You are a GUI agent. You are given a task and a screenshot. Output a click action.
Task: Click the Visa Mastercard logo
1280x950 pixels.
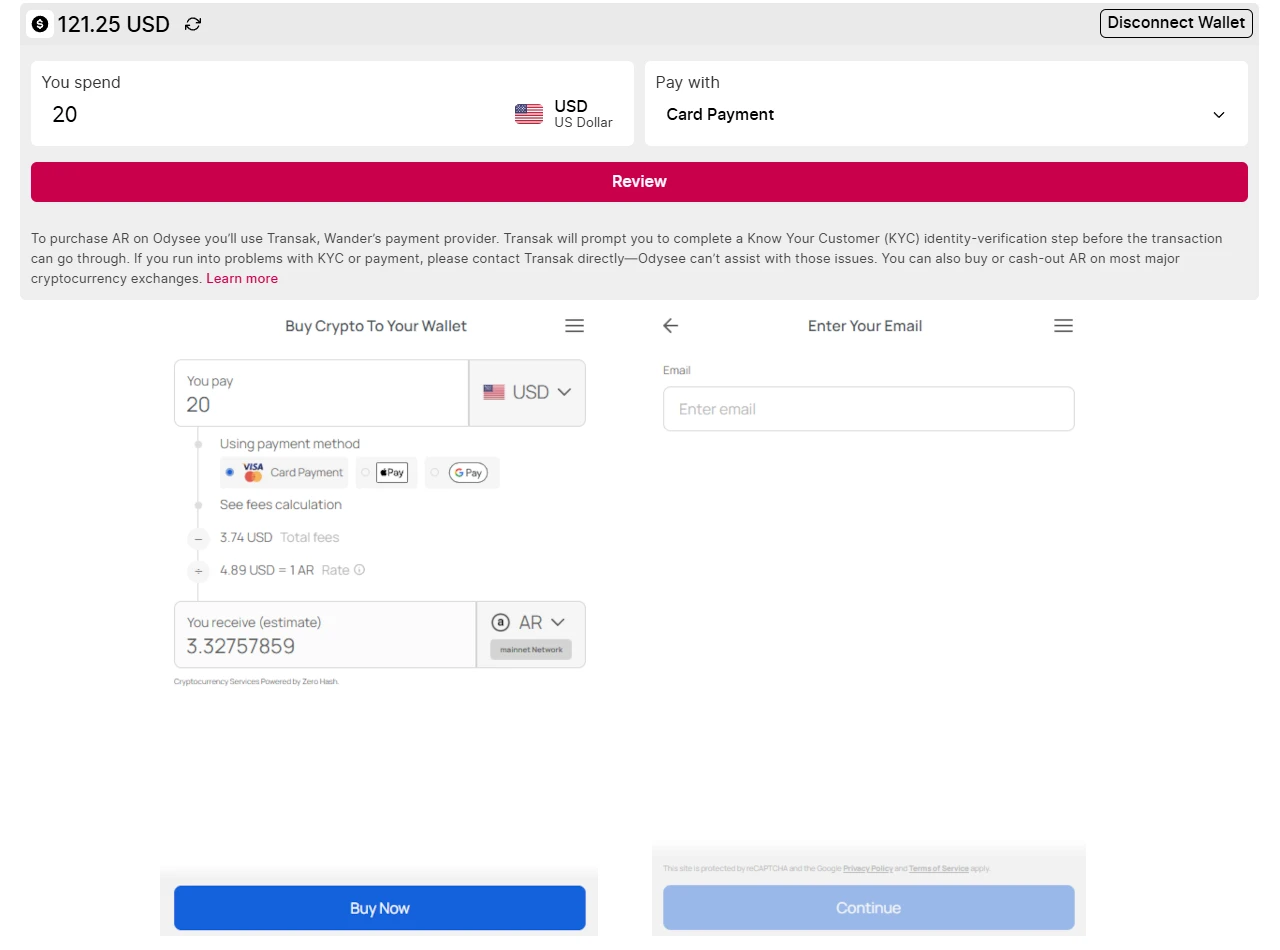pyautogui.click(x=253, y=472)
